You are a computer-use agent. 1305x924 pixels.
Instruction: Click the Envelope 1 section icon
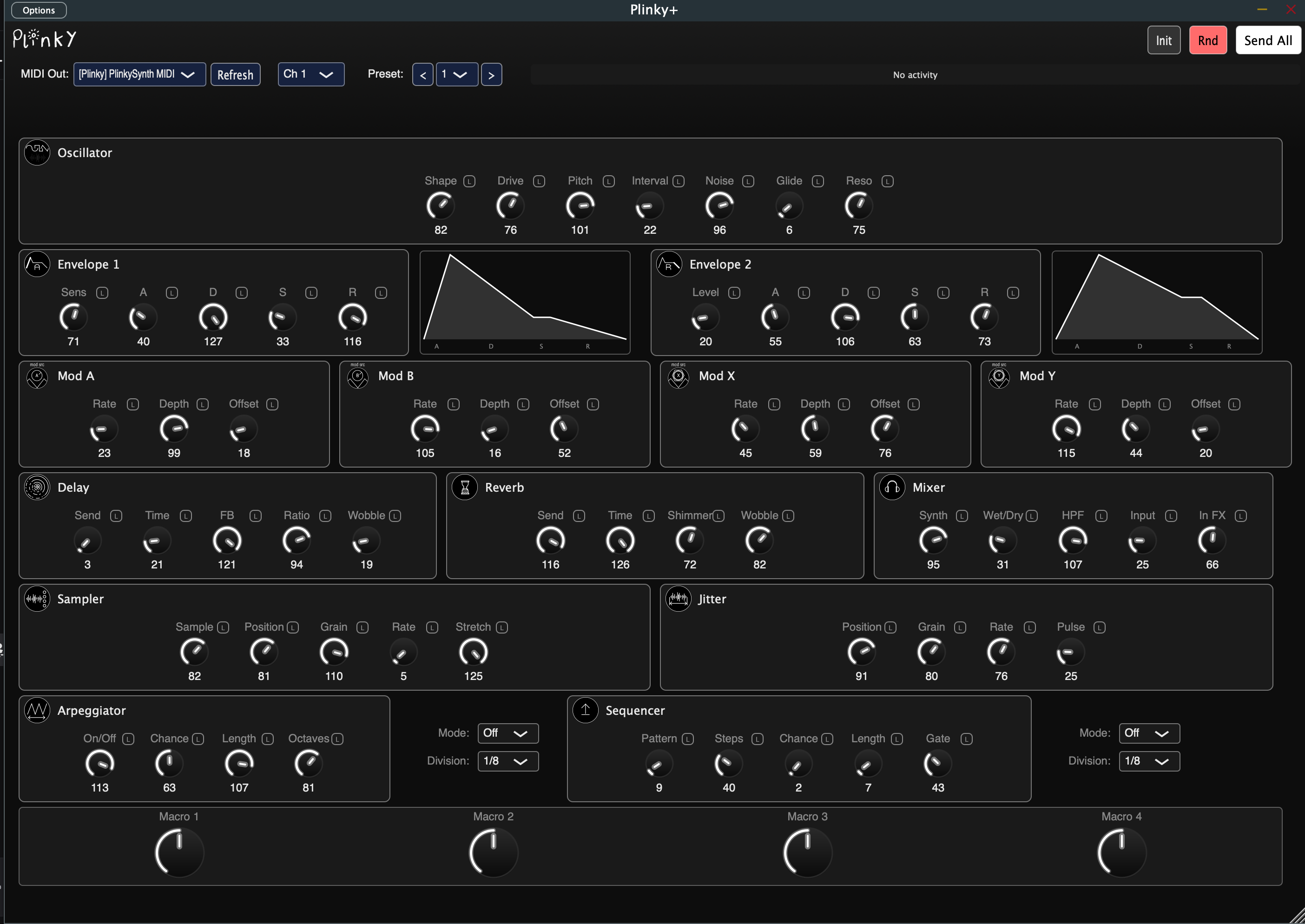pyautogui.click(x=36, y=264)
